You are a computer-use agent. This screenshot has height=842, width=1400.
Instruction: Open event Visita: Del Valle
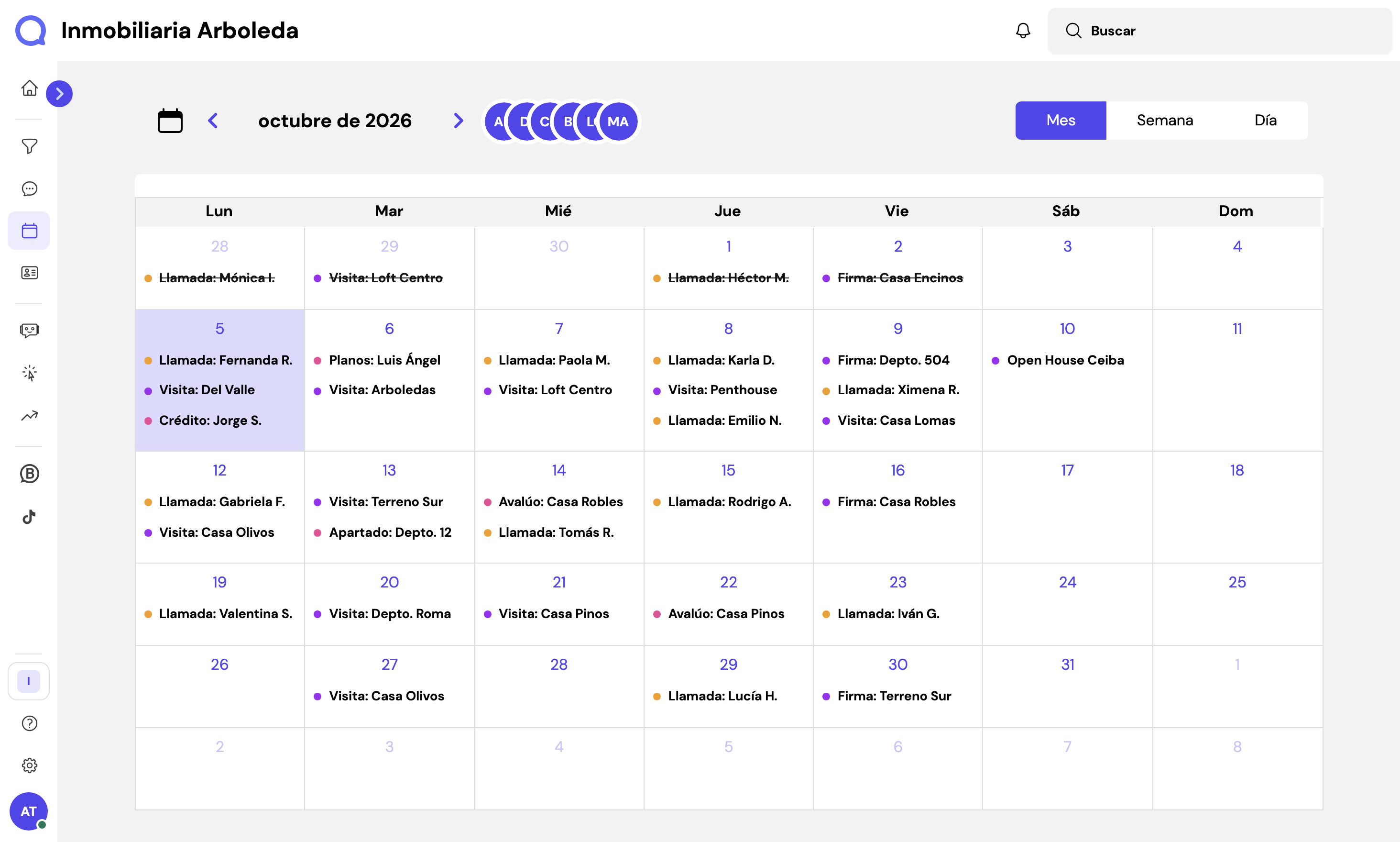[x=200, y=390]
